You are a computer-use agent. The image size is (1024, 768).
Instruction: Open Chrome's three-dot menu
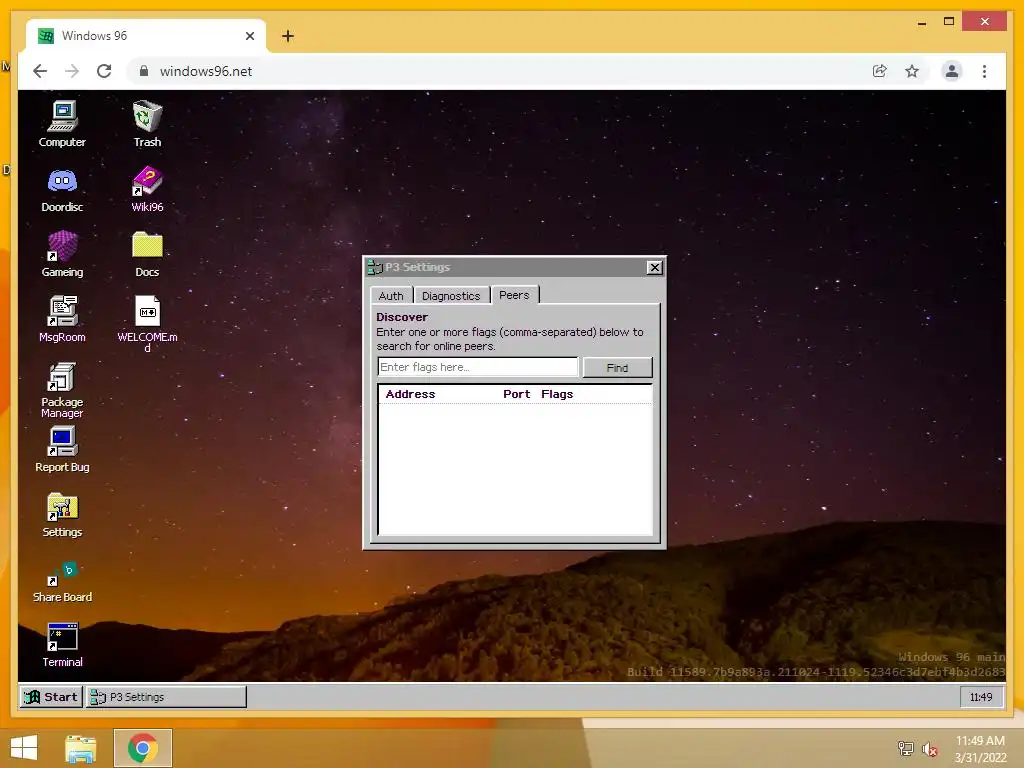click(x=984, y=71)
